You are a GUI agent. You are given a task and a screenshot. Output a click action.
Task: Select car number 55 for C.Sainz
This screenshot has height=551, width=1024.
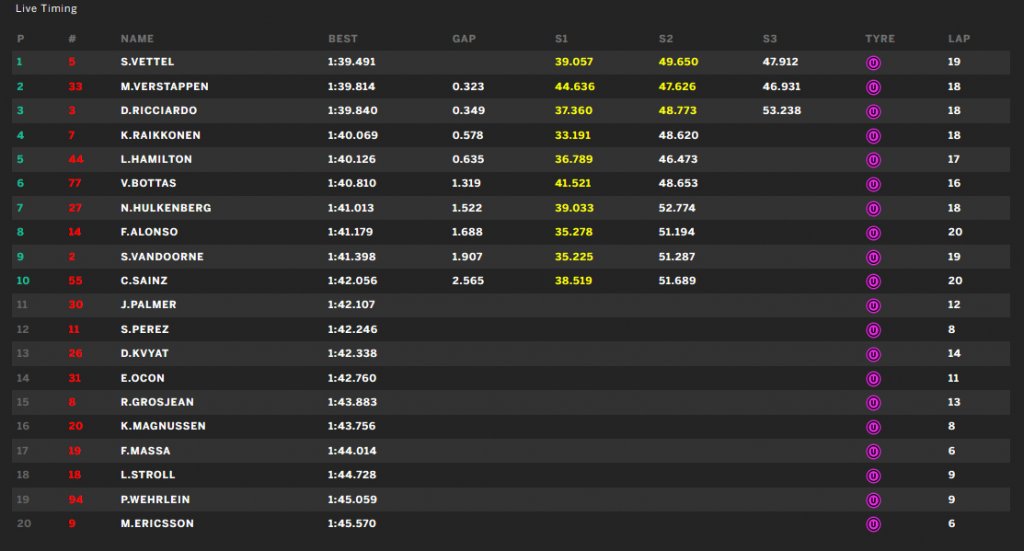75,280
